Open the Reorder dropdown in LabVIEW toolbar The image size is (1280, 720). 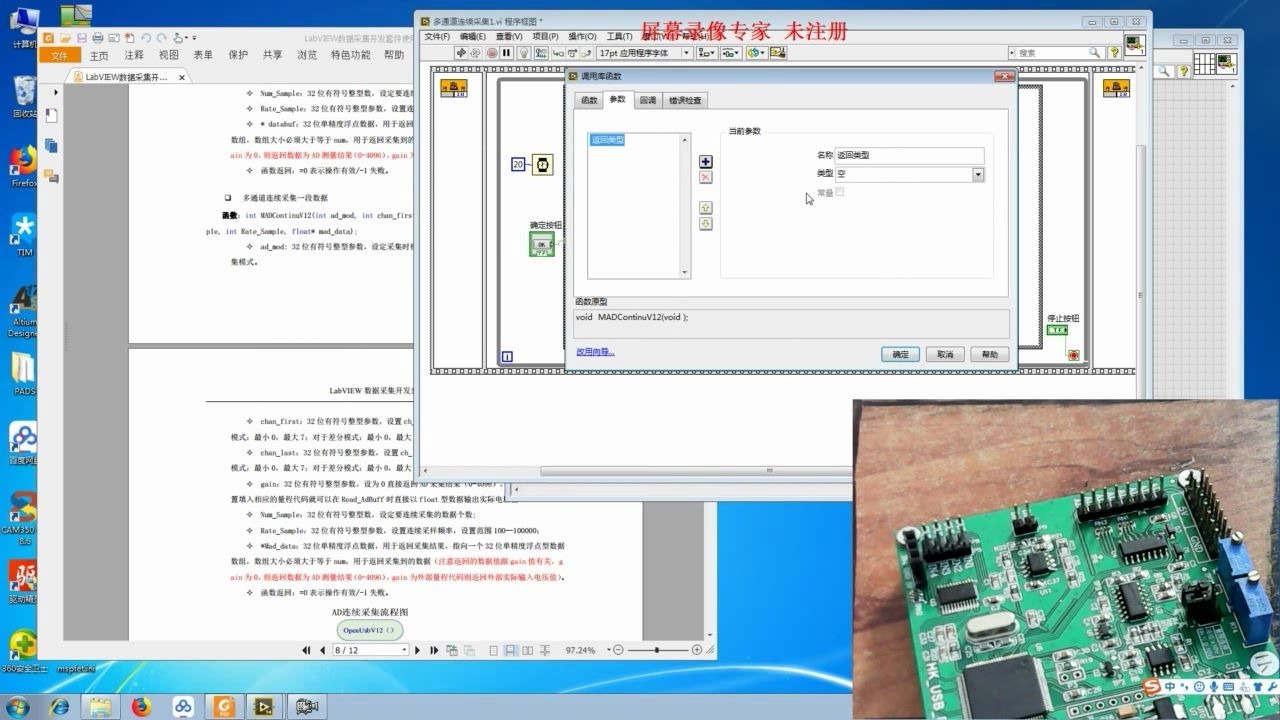tap(756, 52)
